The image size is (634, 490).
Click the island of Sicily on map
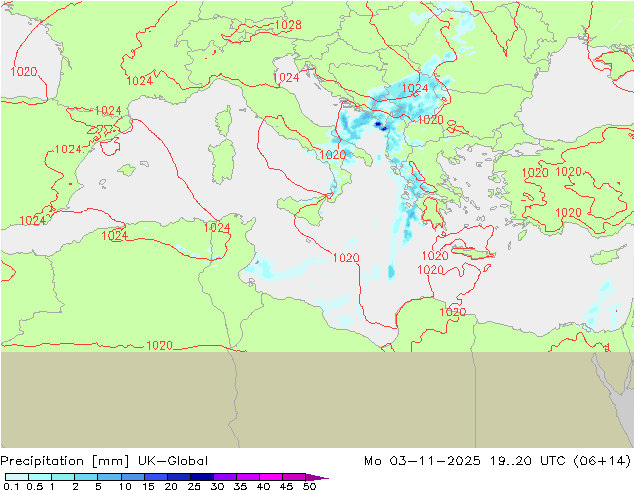click(302, 209)
